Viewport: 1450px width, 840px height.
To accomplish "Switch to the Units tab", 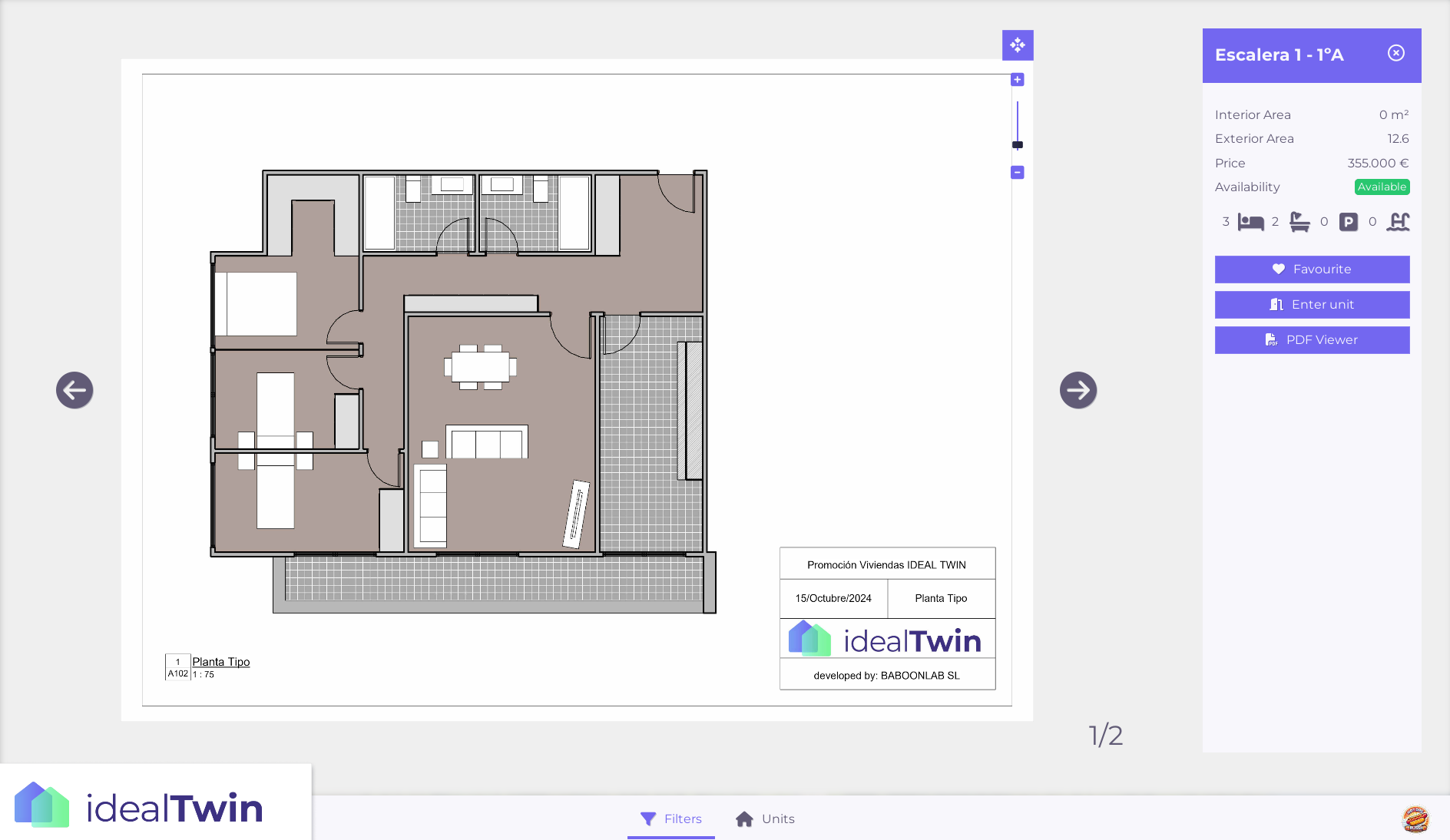I will [765, 819].
